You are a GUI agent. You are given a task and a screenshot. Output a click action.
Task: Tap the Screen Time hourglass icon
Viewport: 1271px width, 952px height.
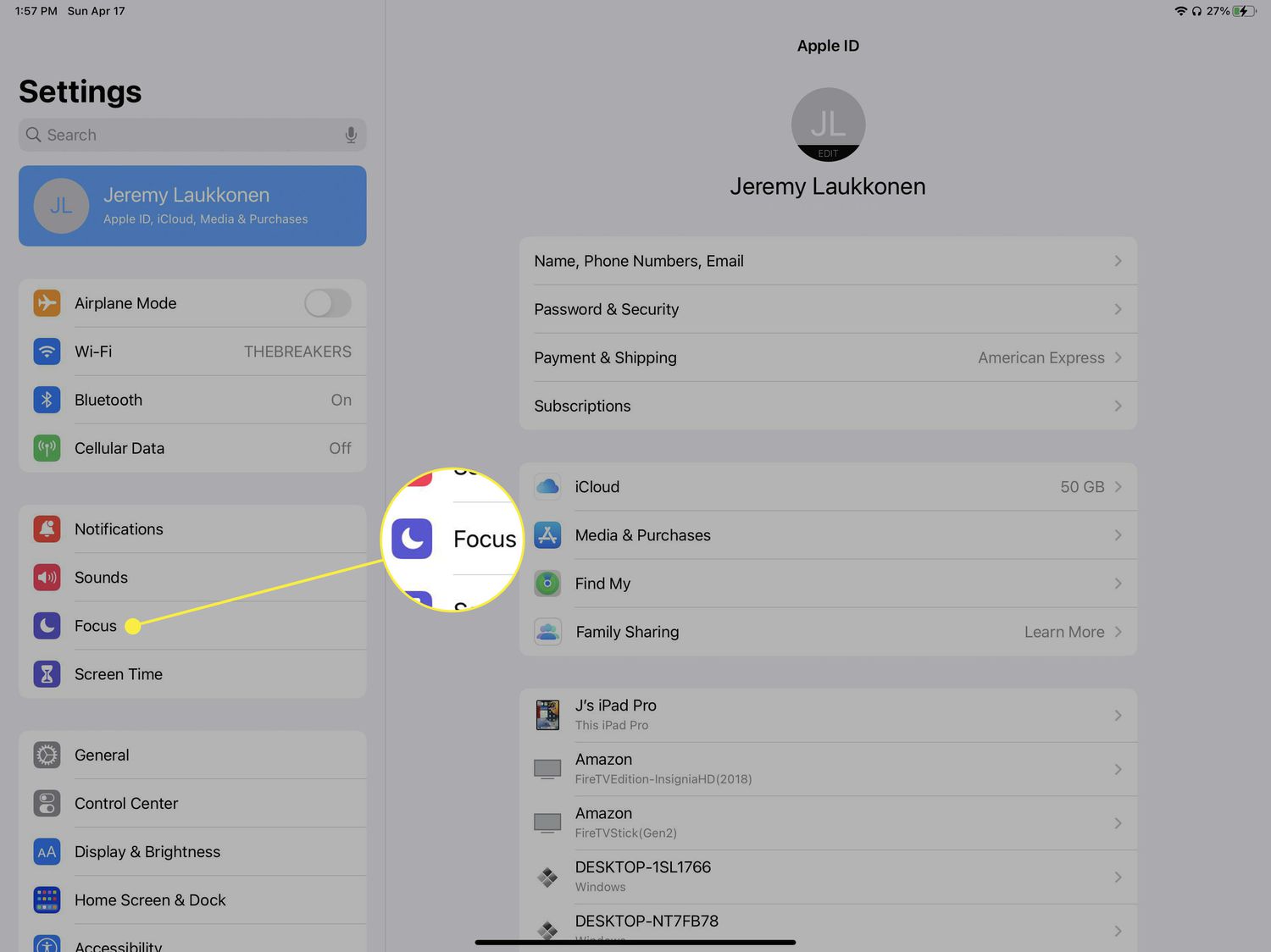pos(47,674)
